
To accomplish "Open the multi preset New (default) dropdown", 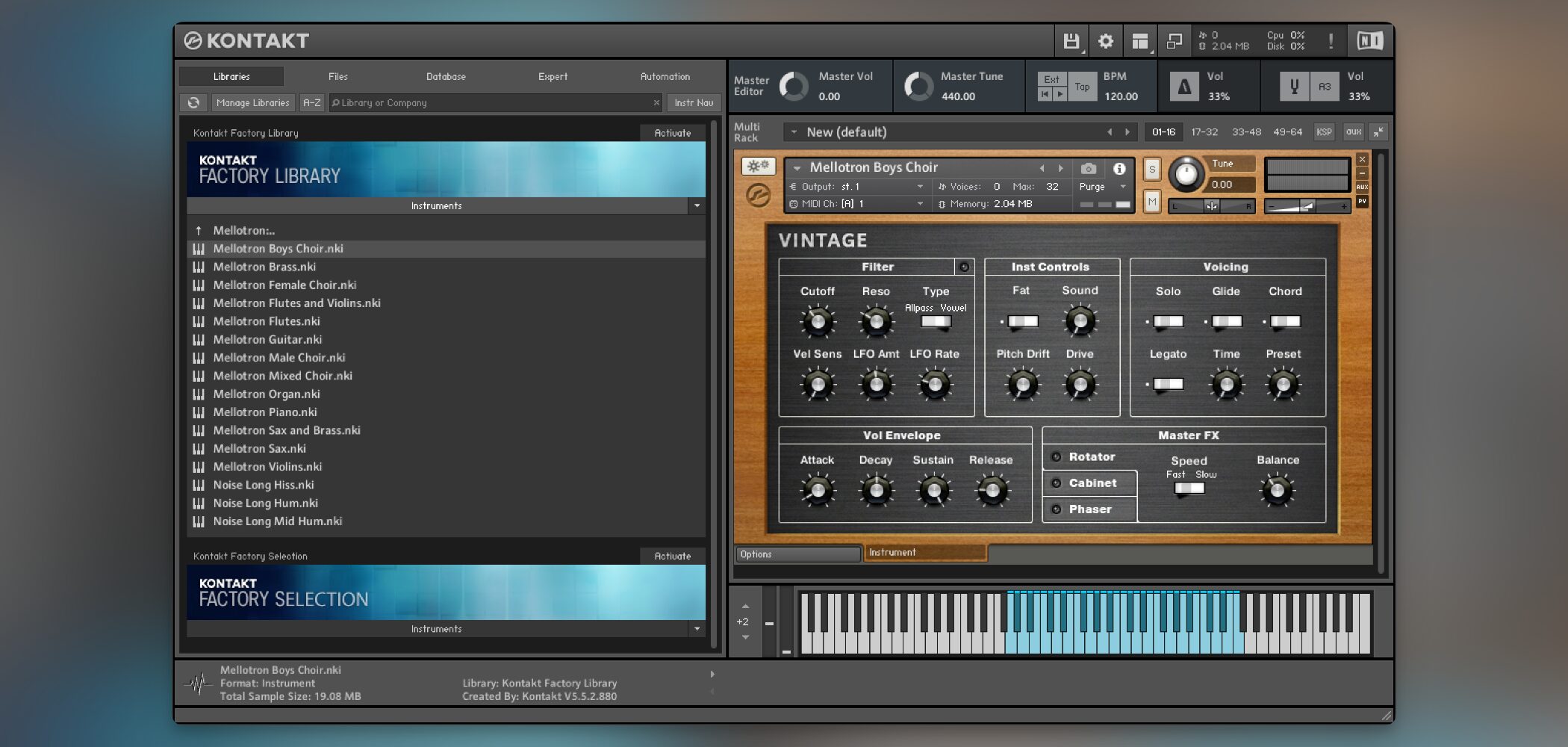I will pos(794,132).
